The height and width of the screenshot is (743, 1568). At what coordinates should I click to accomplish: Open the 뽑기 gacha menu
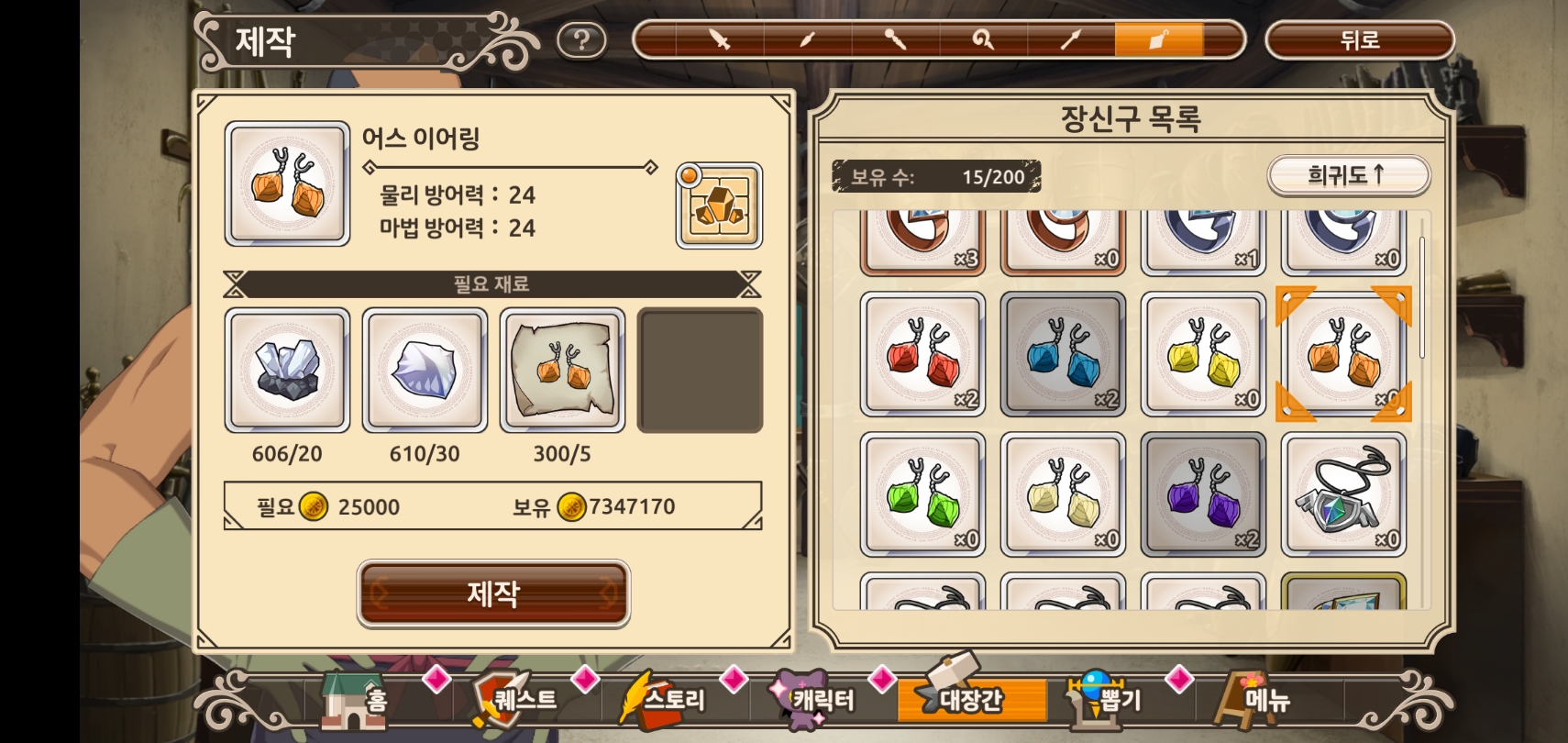(x=1105, y=699)
